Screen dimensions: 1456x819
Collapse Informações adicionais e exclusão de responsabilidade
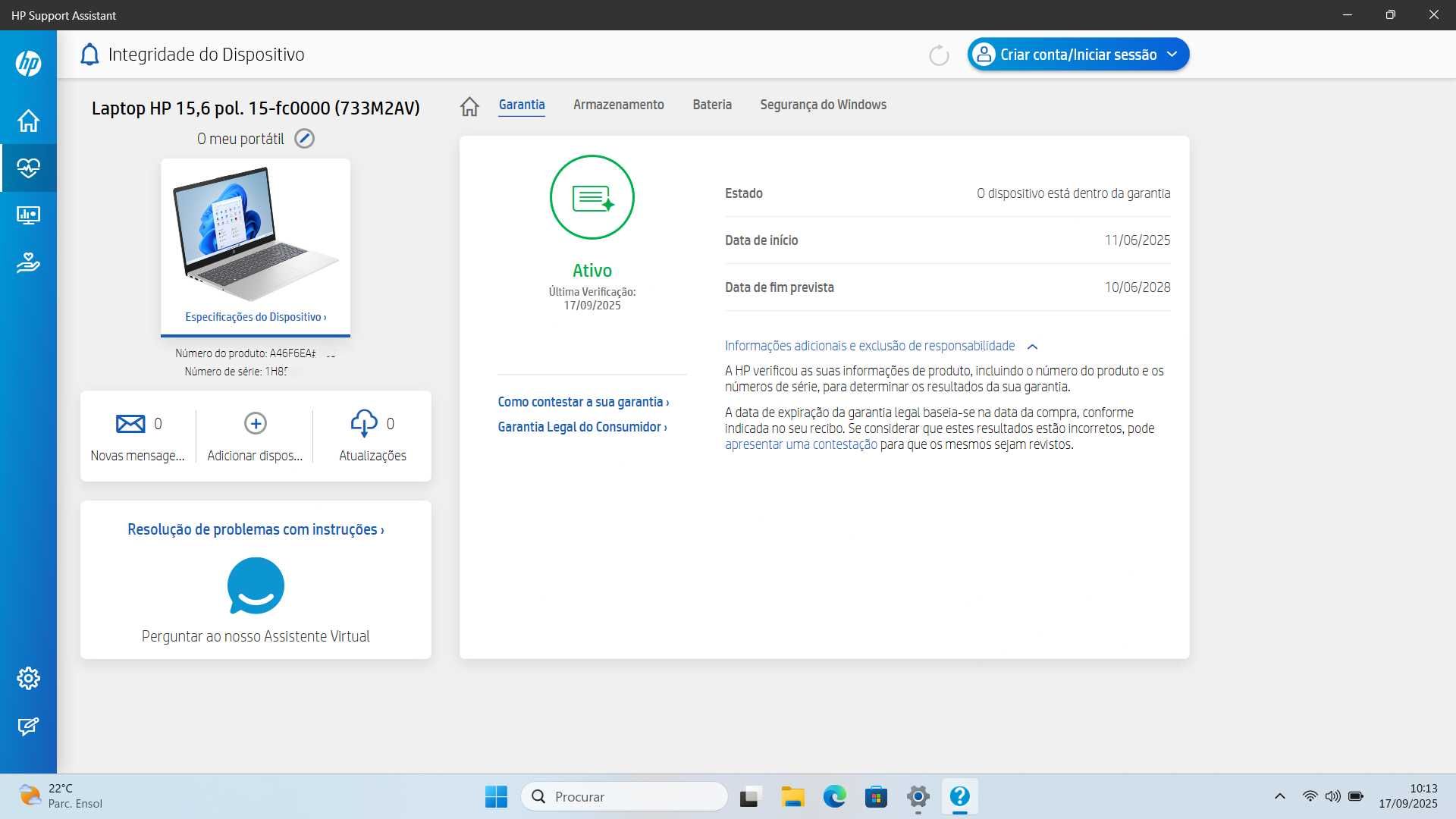coord(880,346)
